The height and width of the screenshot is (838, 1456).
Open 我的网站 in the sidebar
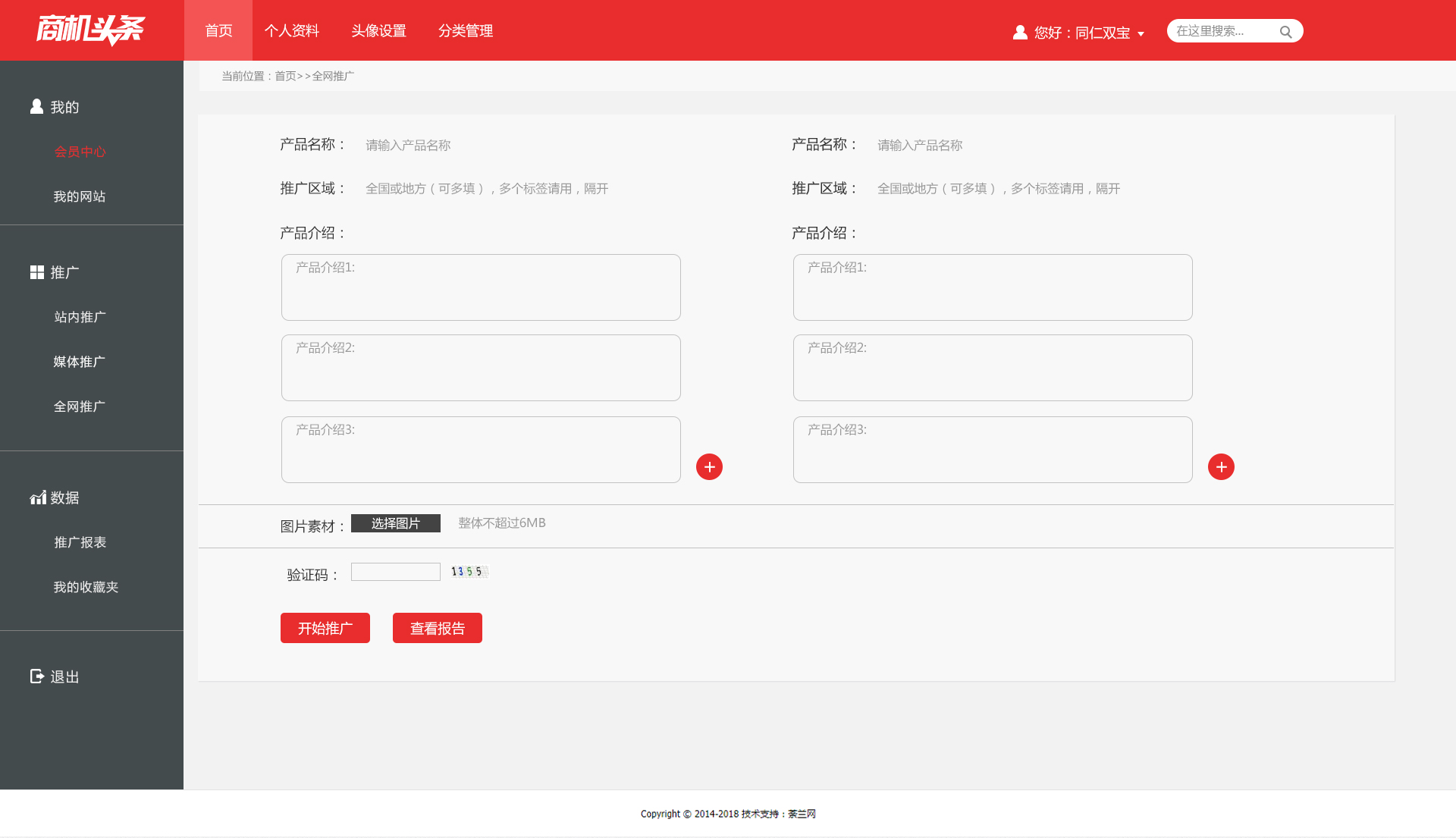(x=80, y=196)
